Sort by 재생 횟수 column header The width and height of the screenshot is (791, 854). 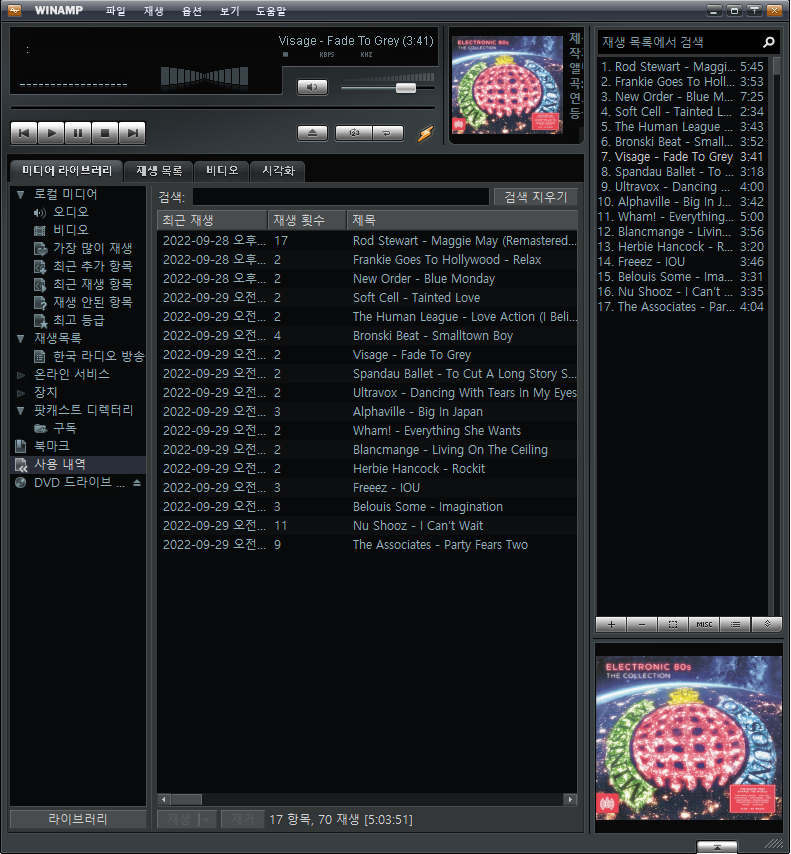coord(307,220)
